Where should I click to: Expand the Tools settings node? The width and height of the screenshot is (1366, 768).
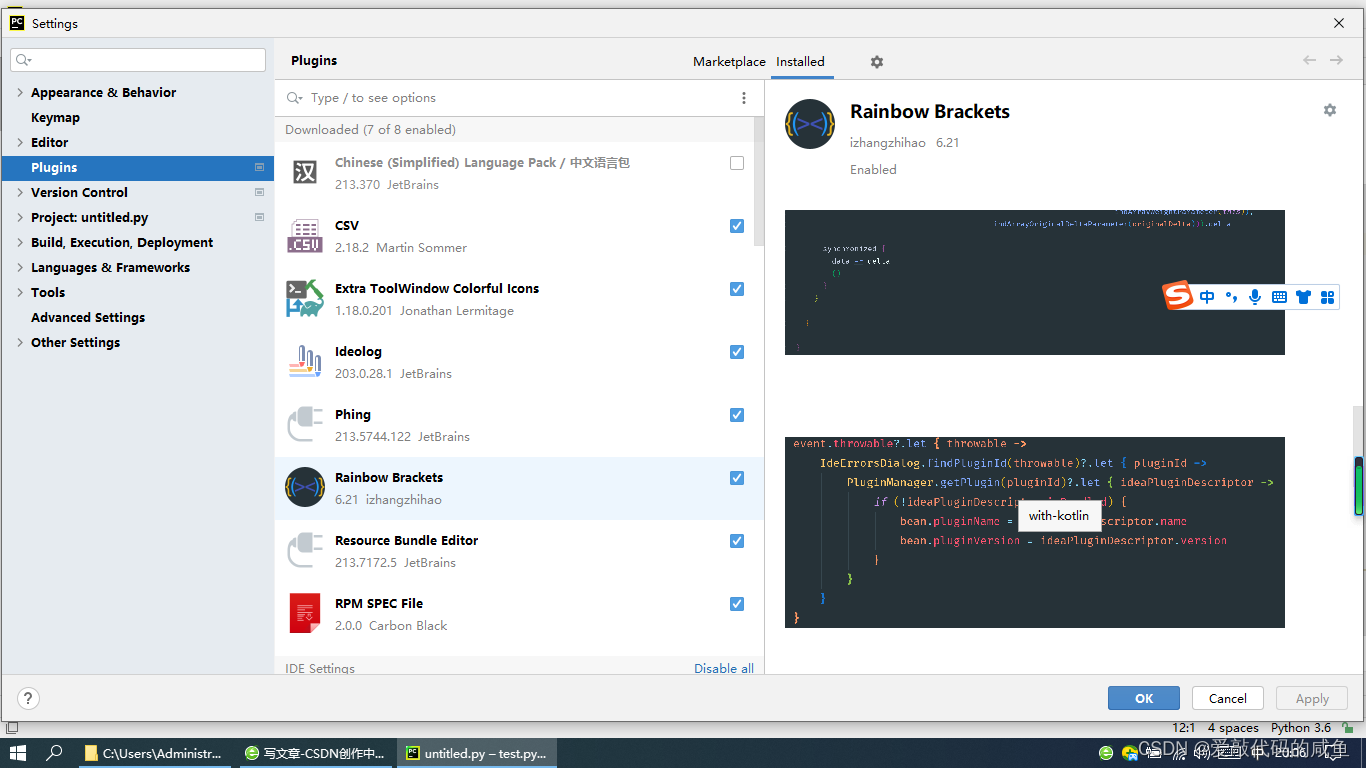(x=20, y=292)
